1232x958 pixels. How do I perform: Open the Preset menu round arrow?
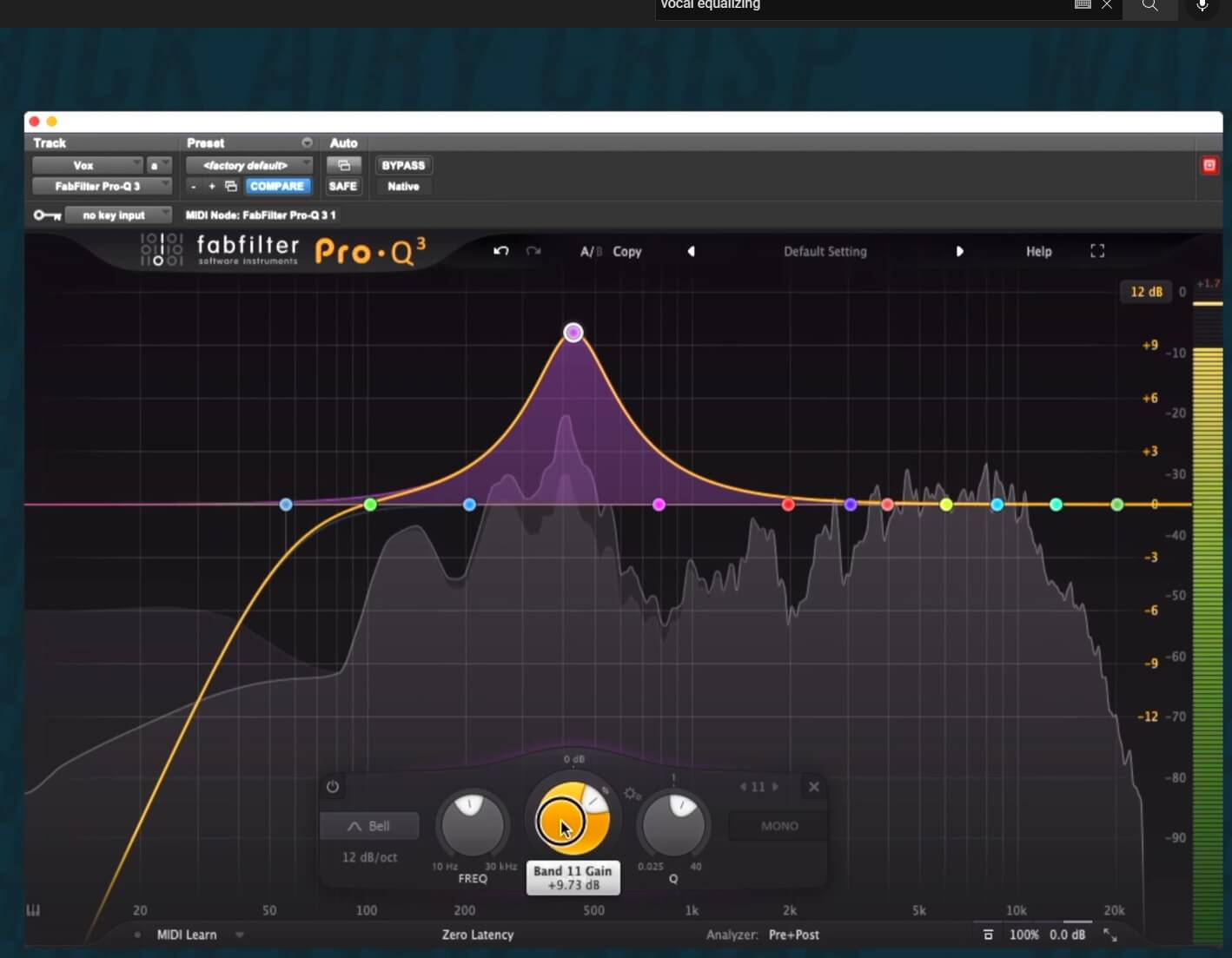[307, 142]
